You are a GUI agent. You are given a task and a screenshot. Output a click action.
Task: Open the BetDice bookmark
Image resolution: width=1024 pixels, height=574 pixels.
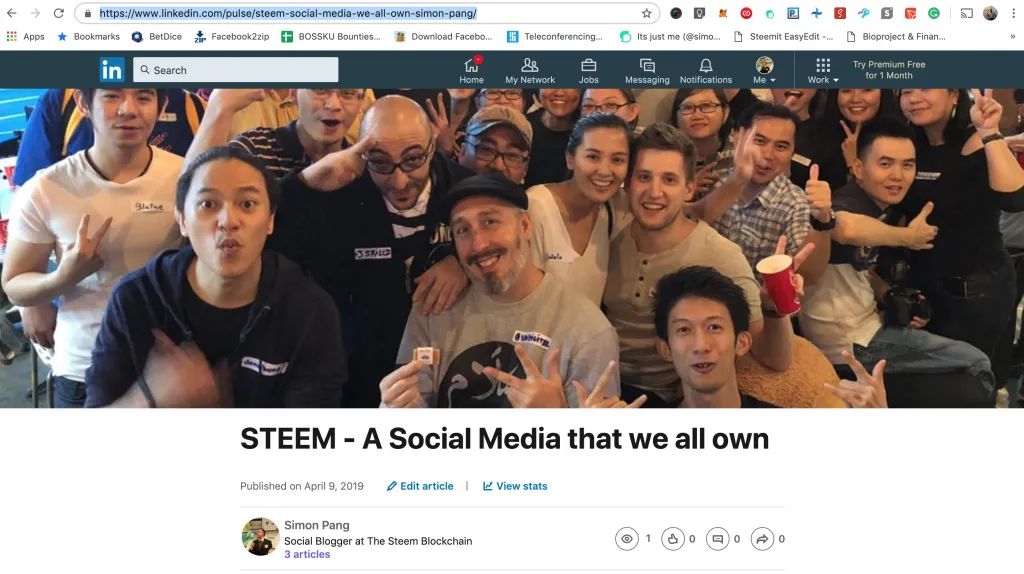tap(157, 37)
